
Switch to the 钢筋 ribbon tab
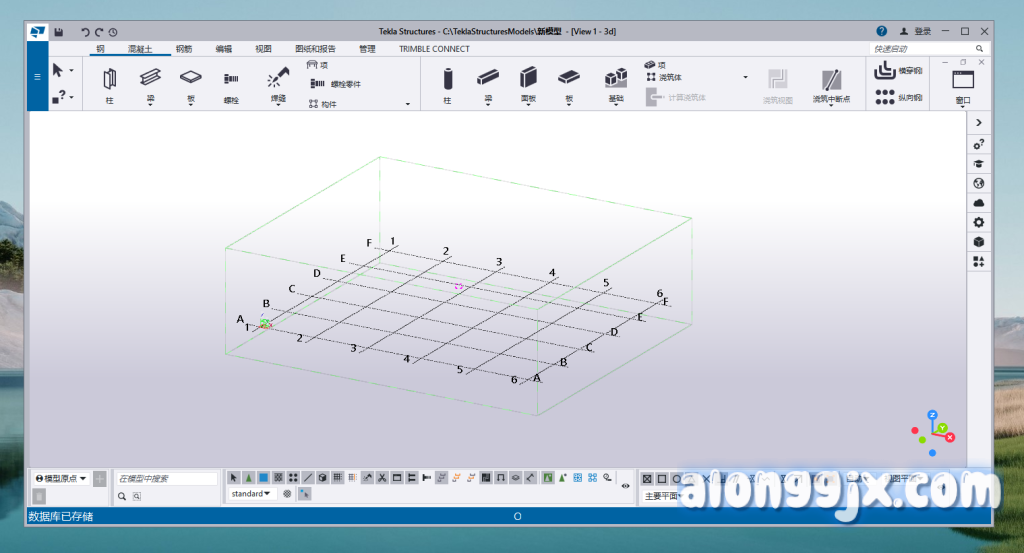pyautogui.click(x=184, y=48)
